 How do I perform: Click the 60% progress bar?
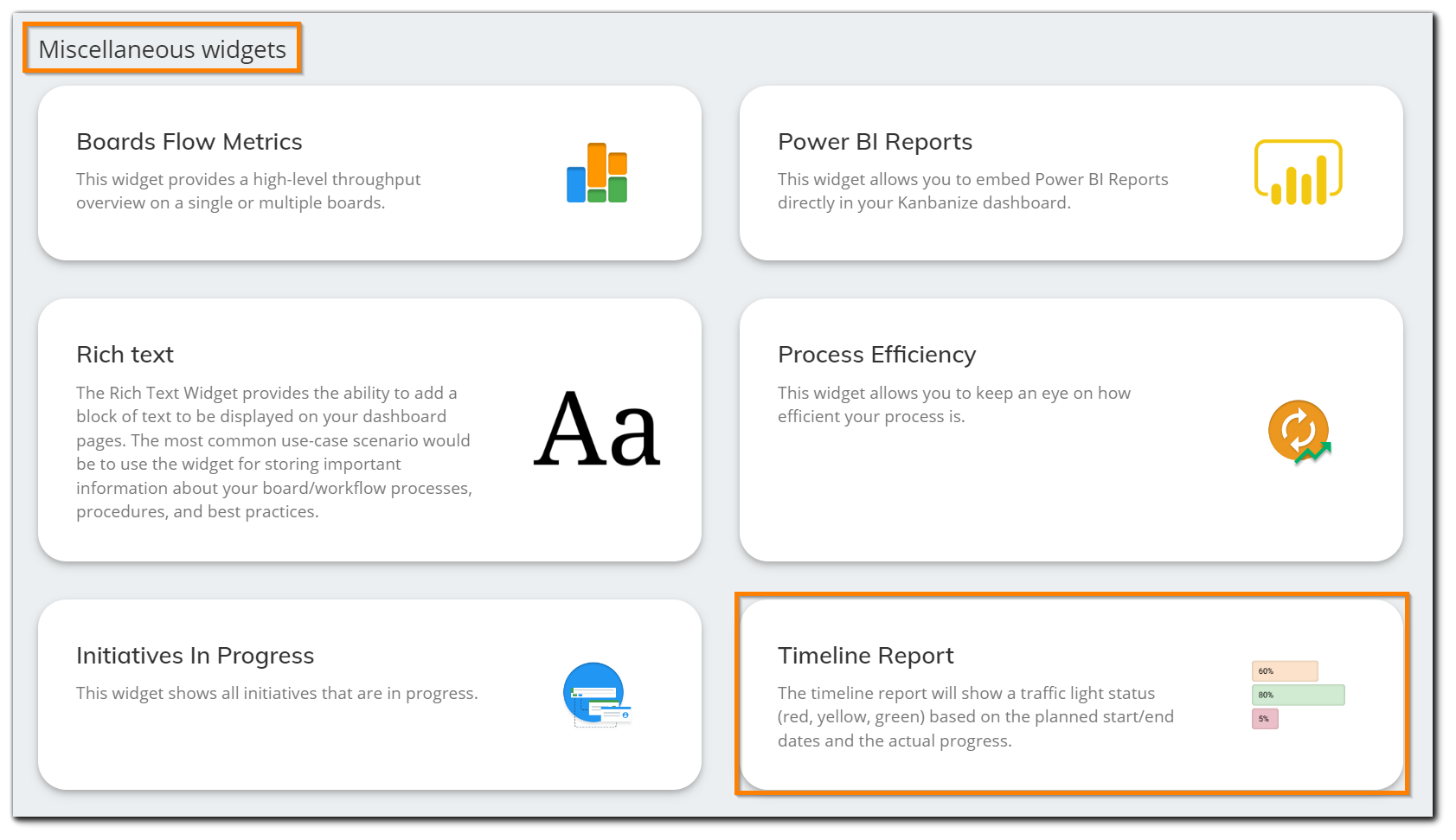1286,670
